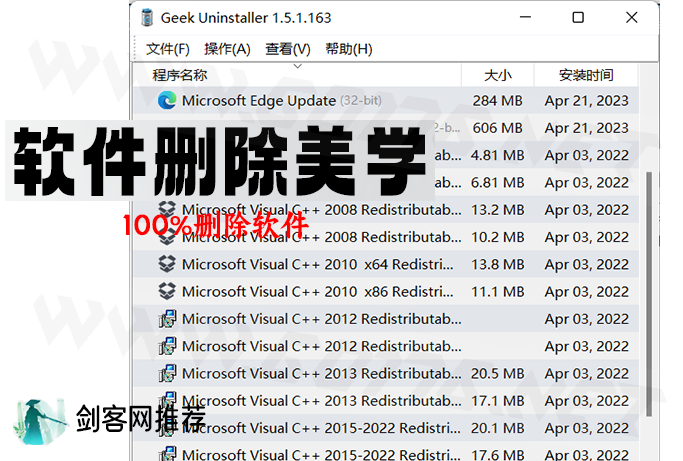Click the 13.8 MB size cell

point(497,264)
